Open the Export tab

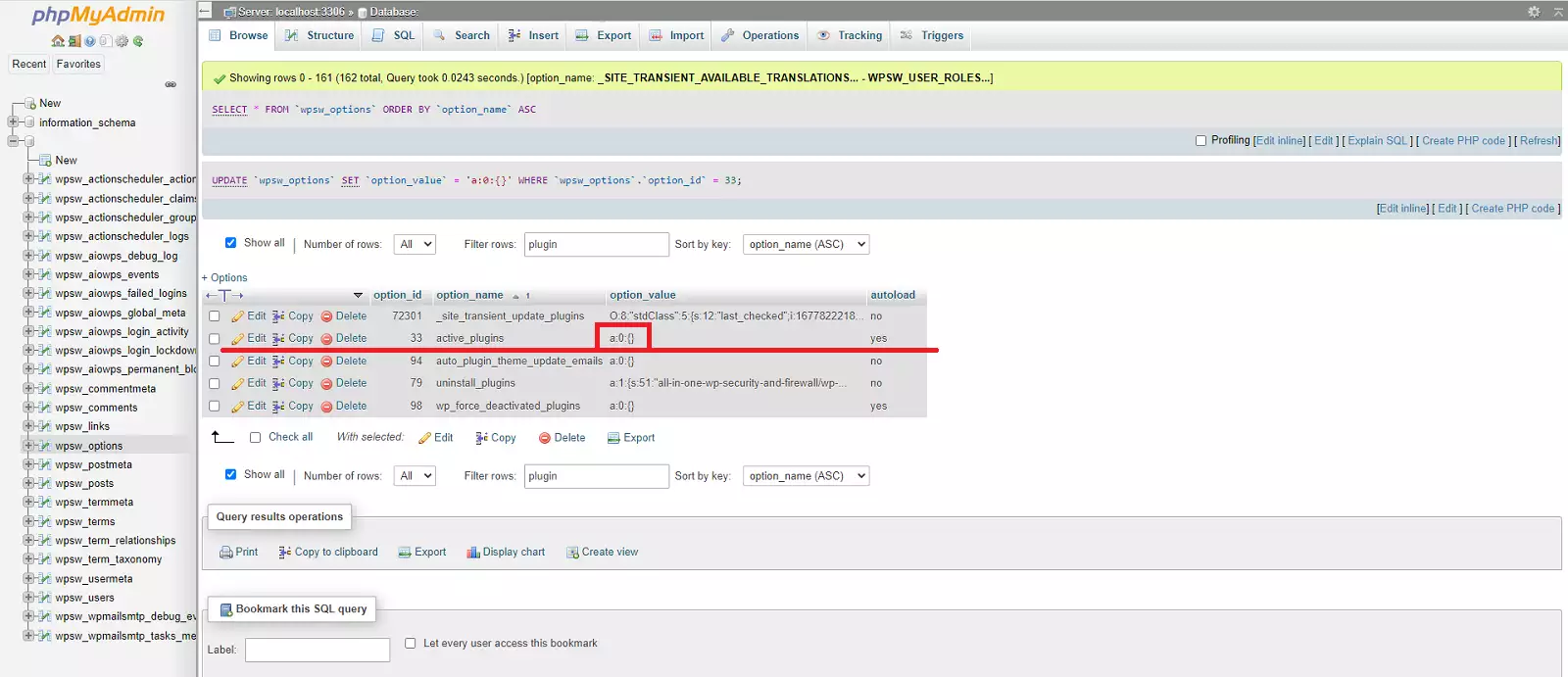coord(604,35)
